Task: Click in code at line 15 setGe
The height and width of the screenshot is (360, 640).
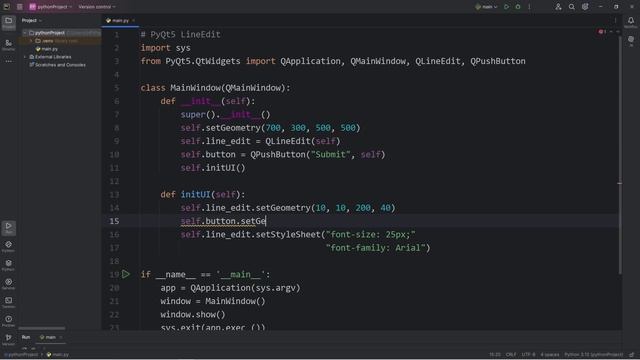Action: [x=253, y=221]
